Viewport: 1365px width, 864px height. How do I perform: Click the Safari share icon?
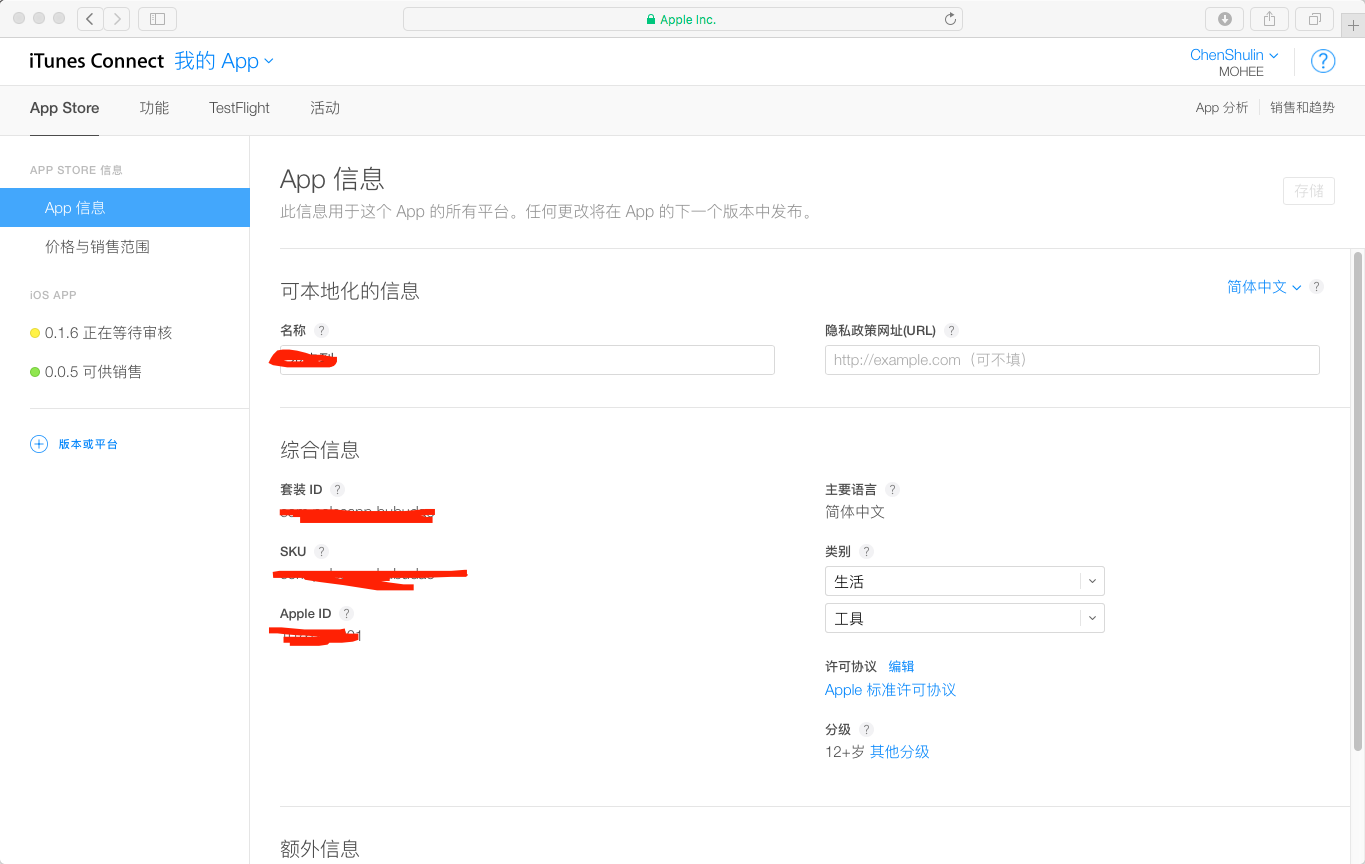click(1270, 19)
